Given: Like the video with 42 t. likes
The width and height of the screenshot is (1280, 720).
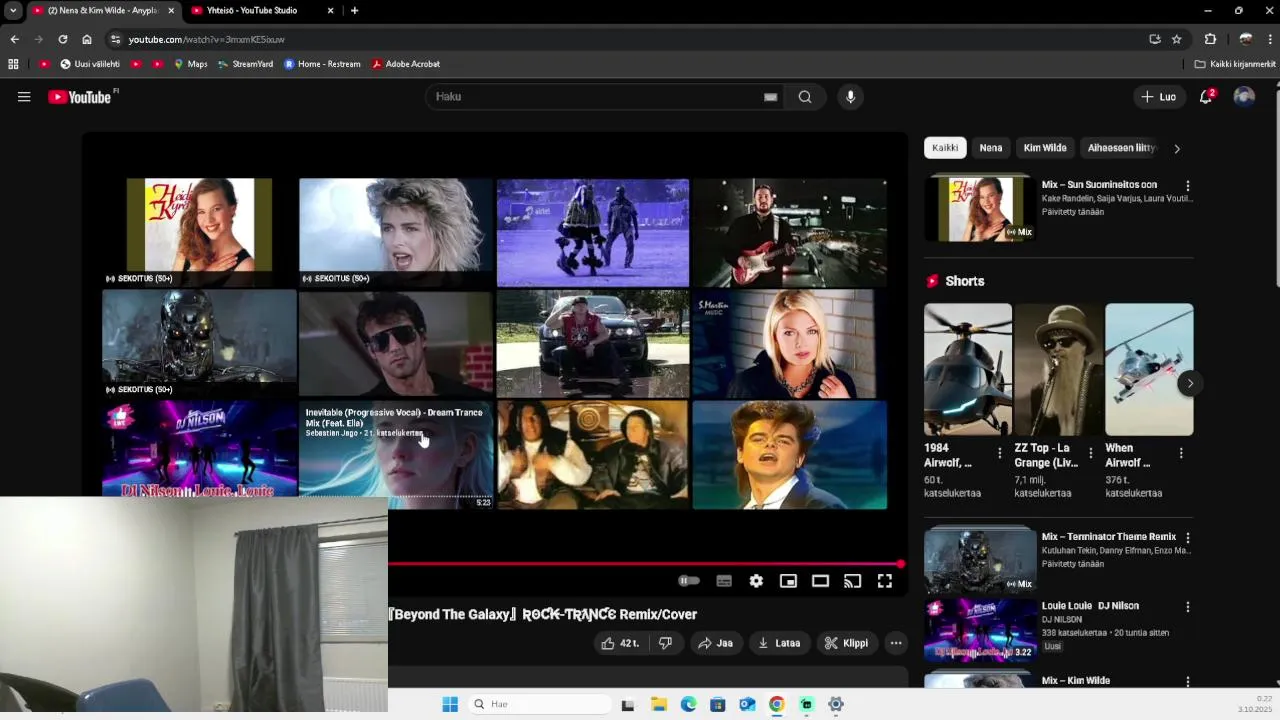Looking at the screenshot, I should (x=620, y=643).
